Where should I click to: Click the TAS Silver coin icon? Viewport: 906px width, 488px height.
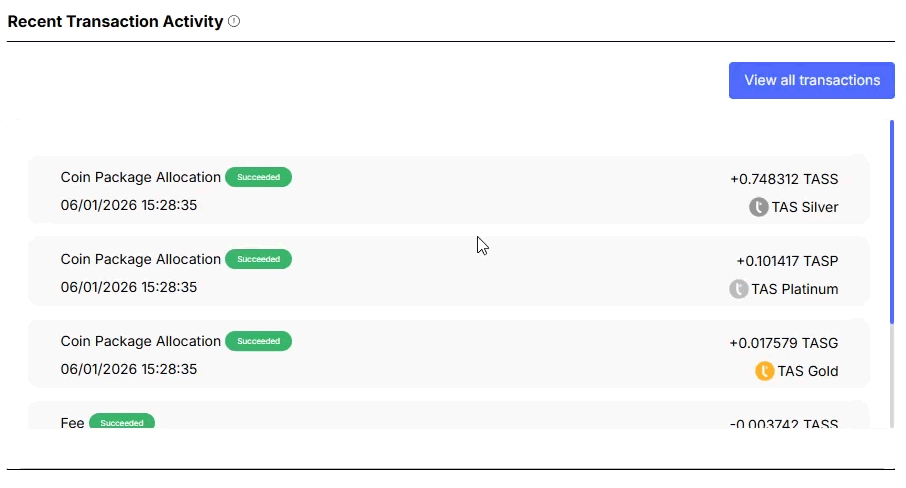click(759, 207)
